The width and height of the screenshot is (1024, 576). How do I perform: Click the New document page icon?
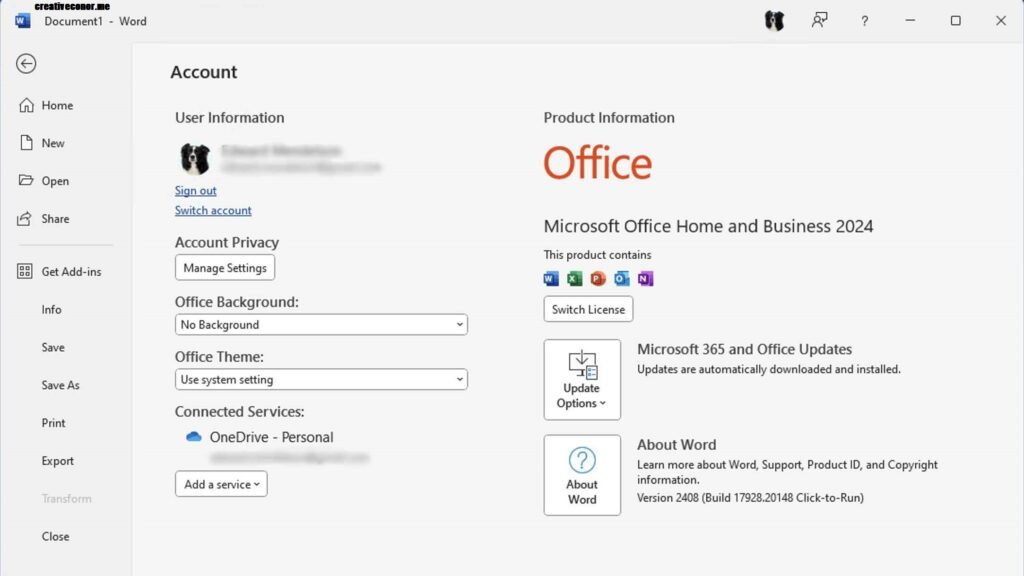pyautogui.click(x=26, y=143)
